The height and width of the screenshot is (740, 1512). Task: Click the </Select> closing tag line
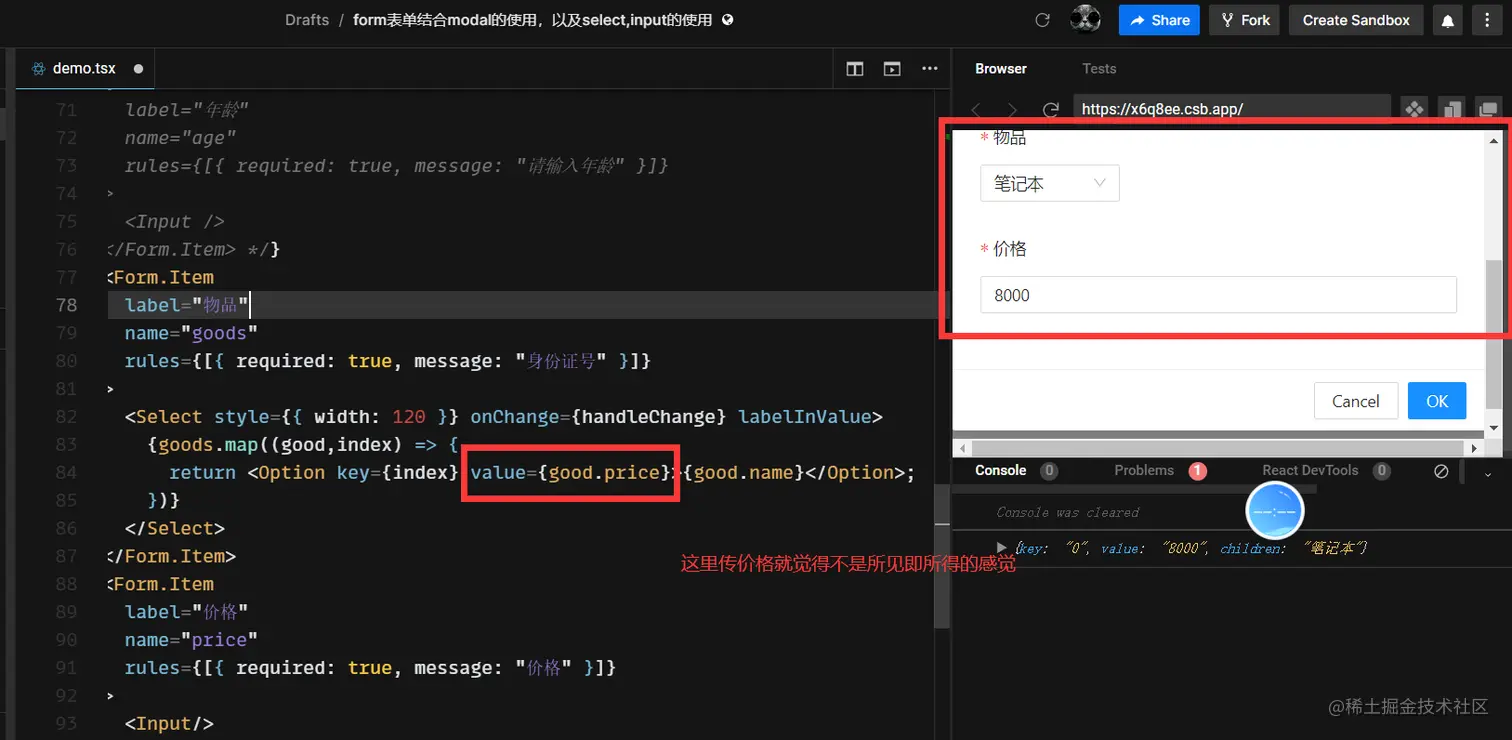pos(175,528)
